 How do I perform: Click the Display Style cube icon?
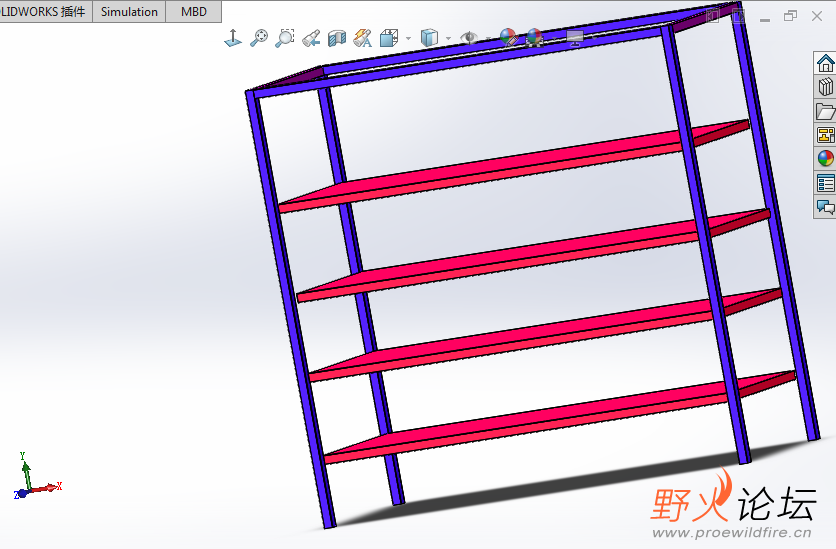(429, 38)
